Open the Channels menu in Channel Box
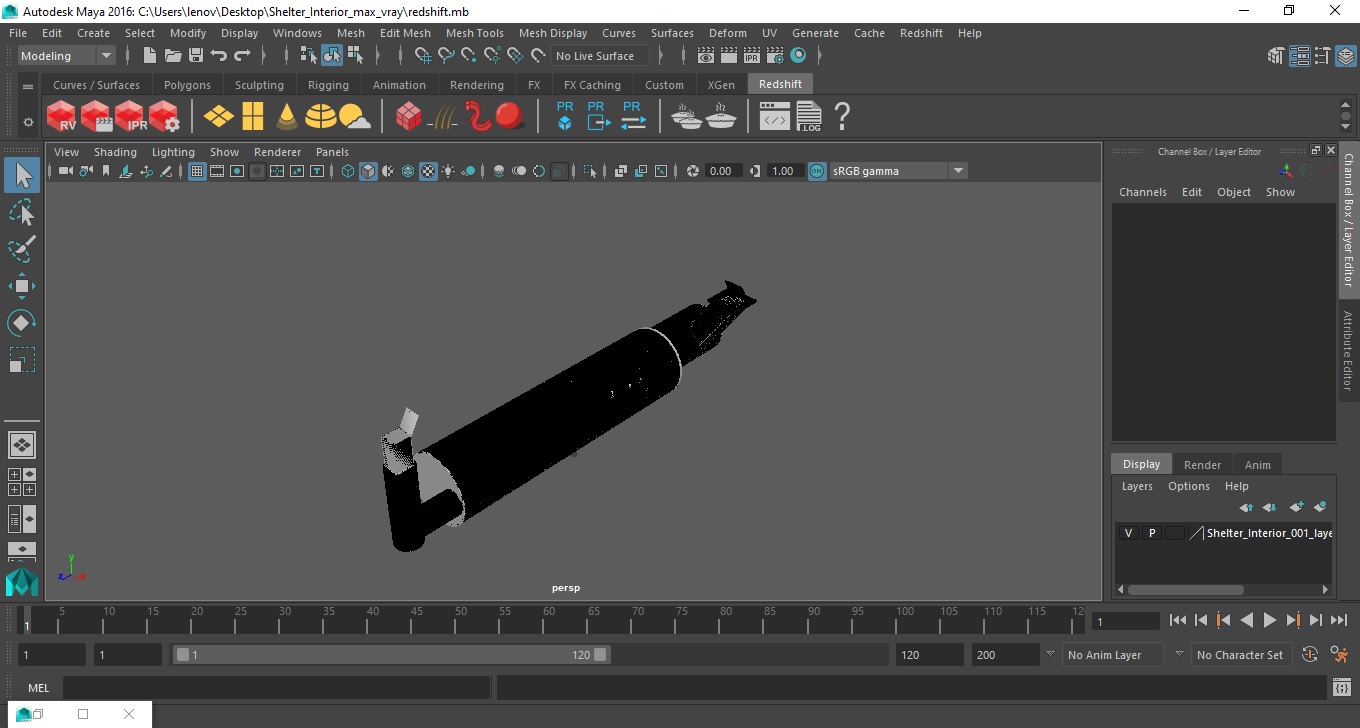This screenshot has width=1360, height=728. click(1142, 192)
